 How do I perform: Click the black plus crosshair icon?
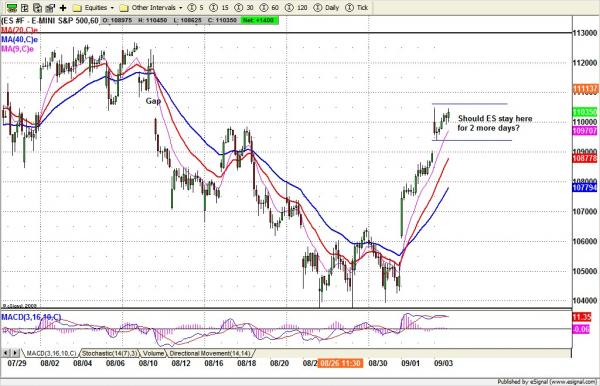(63, 7)
